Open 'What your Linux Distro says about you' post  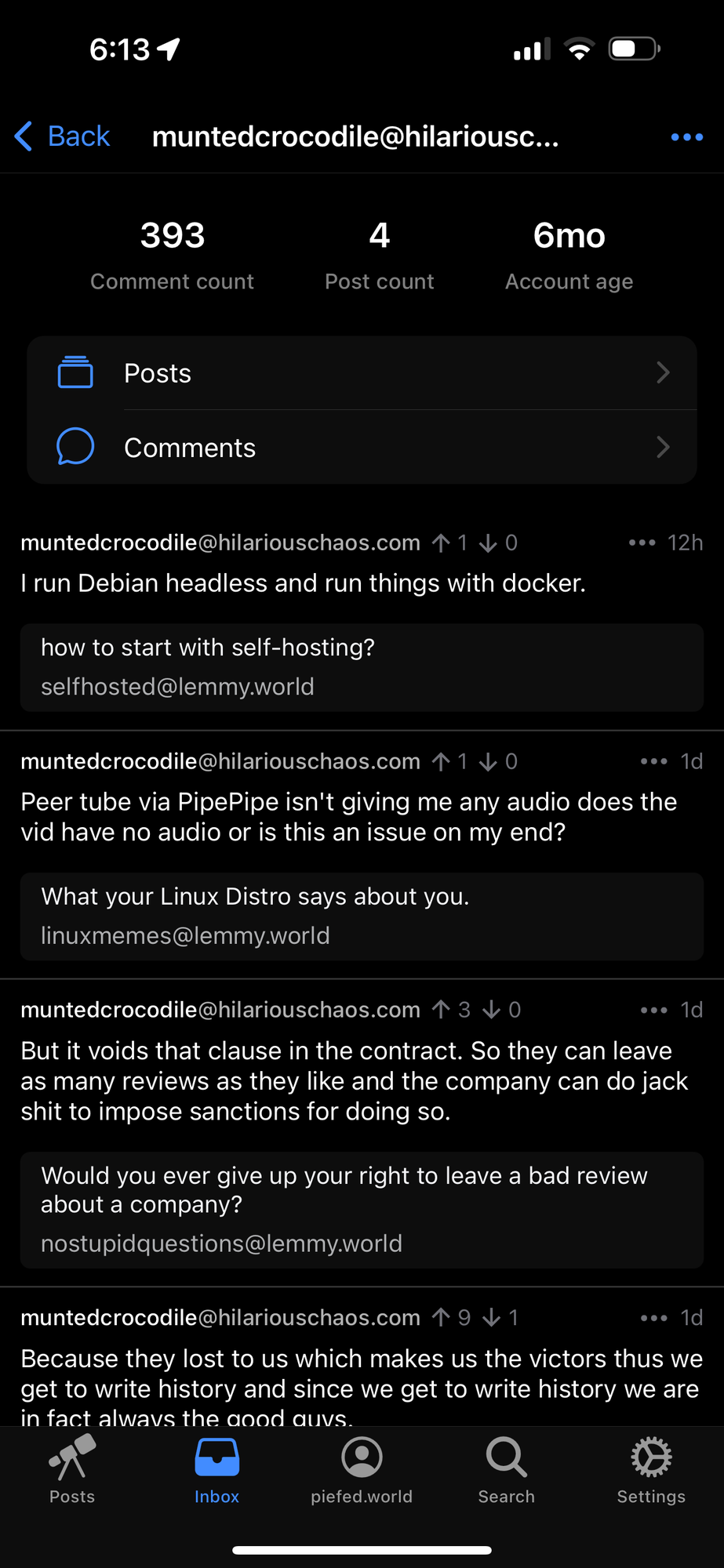[x=362, y=916]
